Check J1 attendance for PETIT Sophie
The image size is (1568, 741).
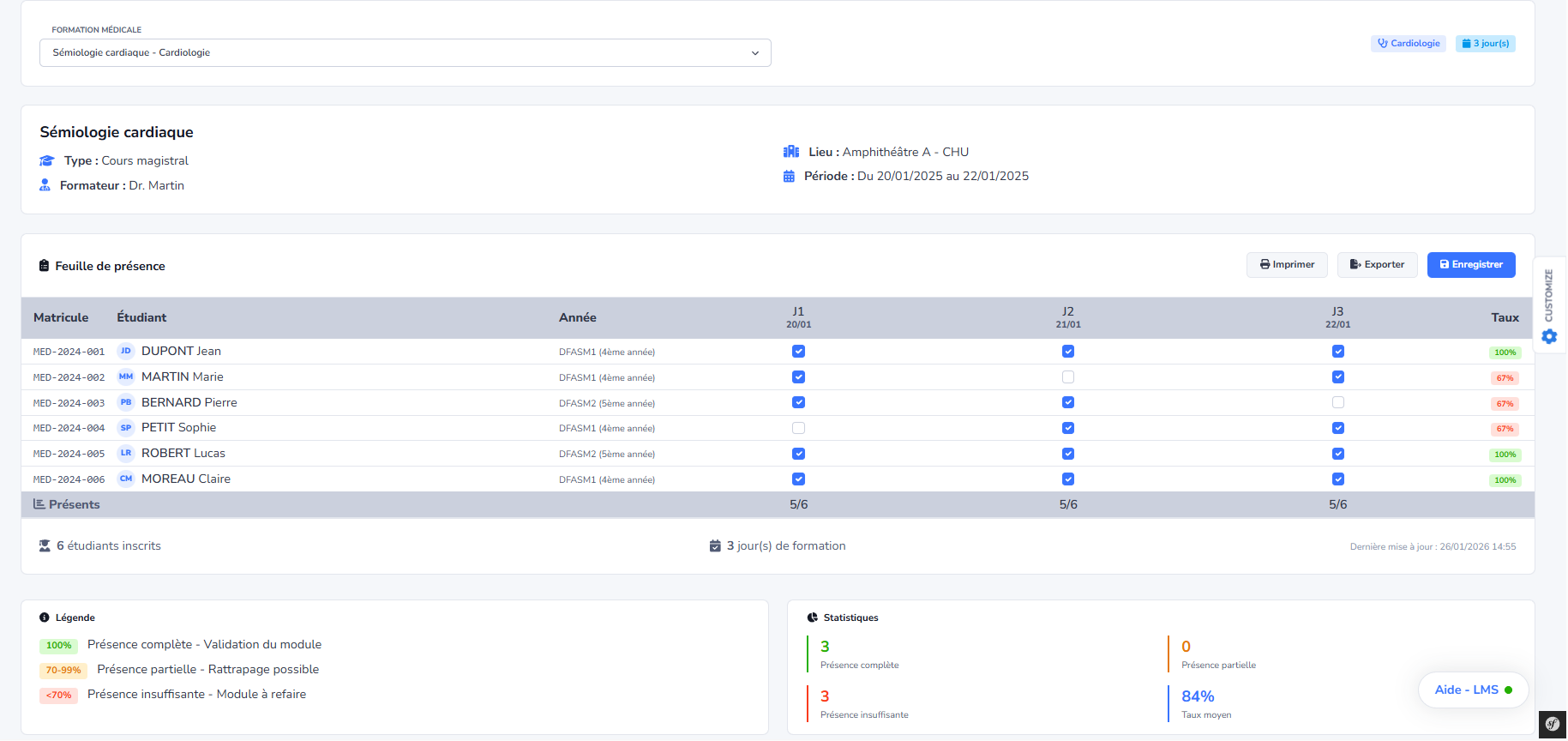(x=798, y=428)
